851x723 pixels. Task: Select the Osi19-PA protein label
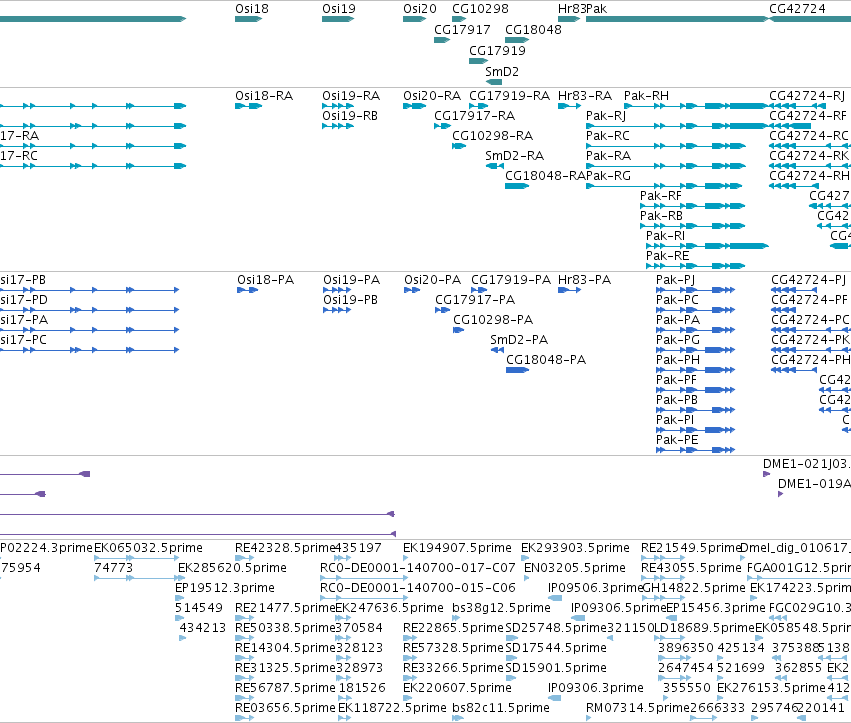click(x=351, y=280)
